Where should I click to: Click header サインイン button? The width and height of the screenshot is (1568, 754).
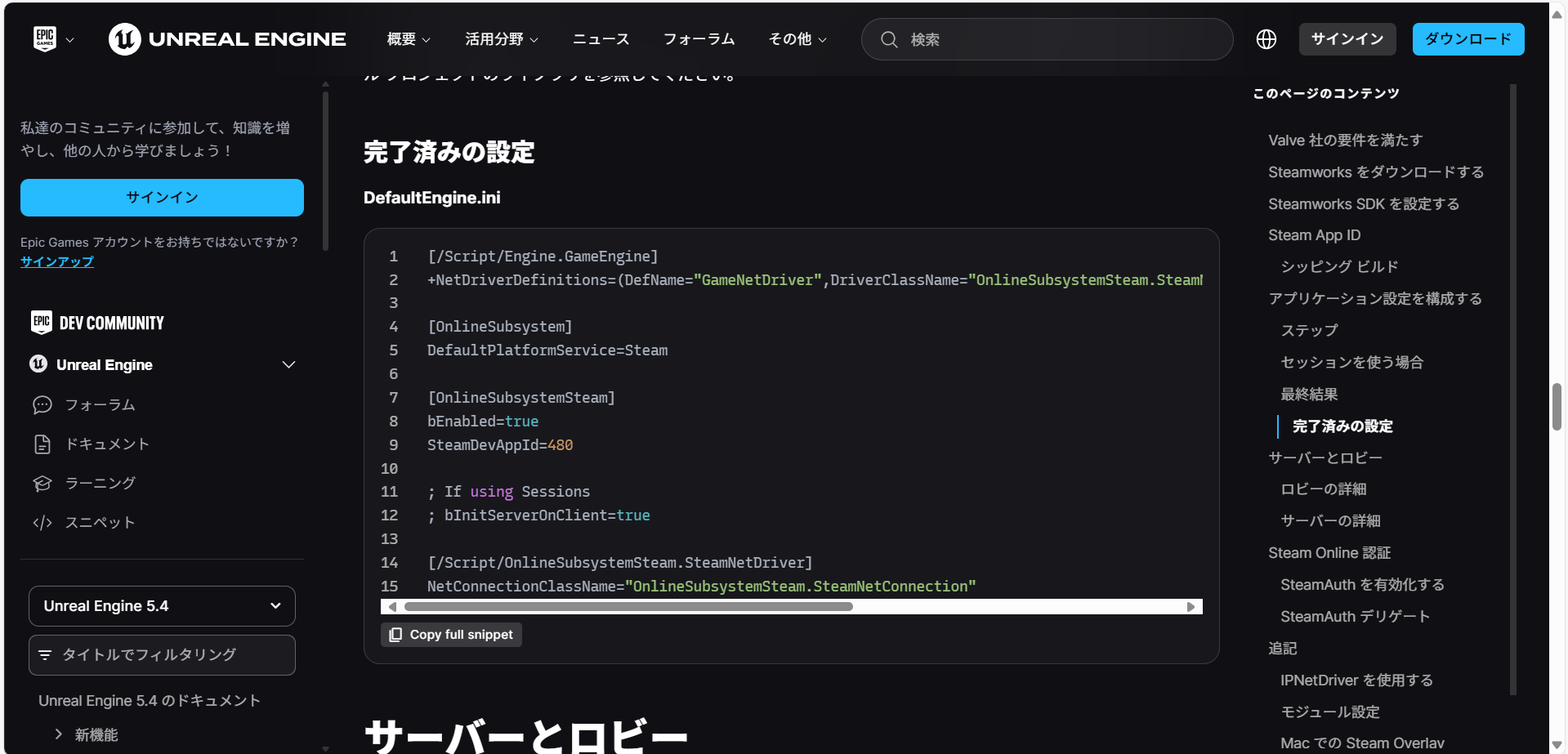click(x=1347, y=39)
